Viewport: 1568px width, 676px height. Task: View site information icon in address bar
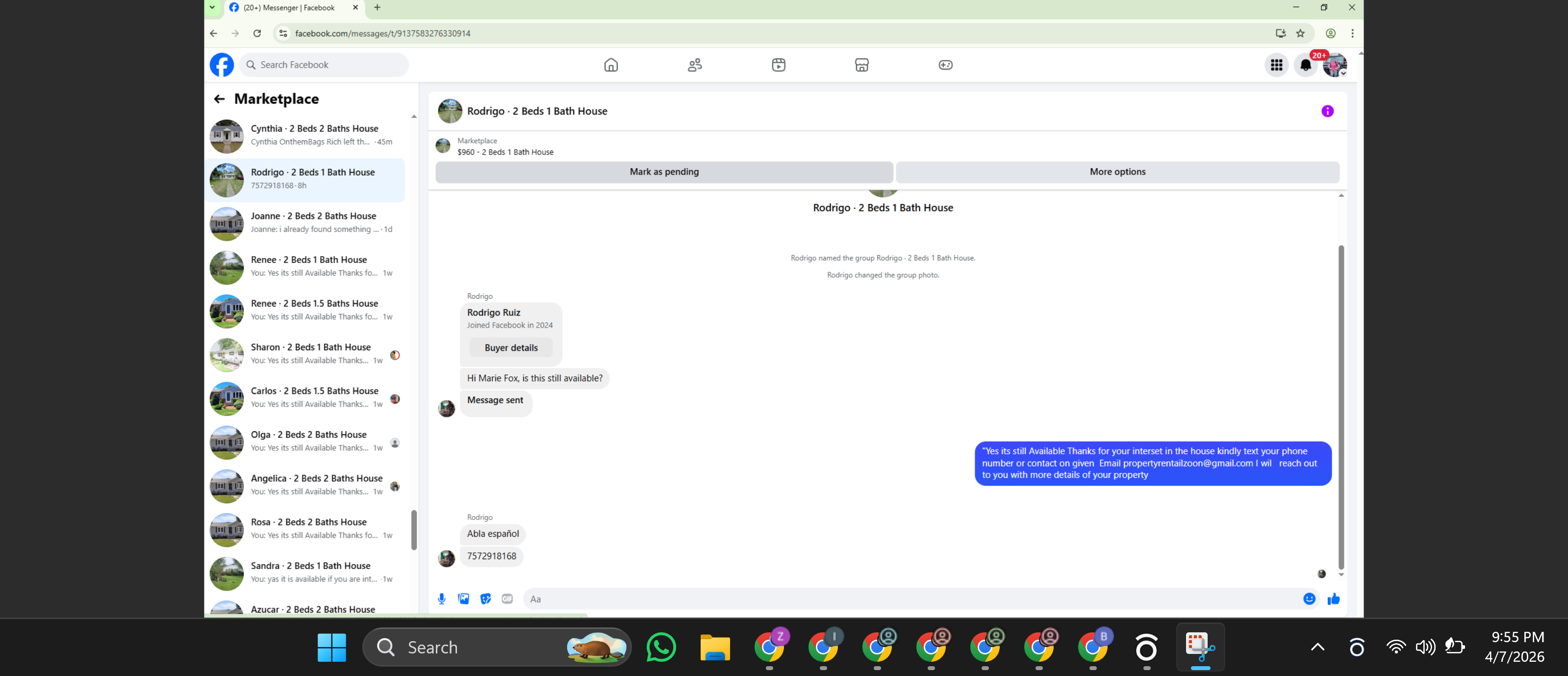pos(283,33)
